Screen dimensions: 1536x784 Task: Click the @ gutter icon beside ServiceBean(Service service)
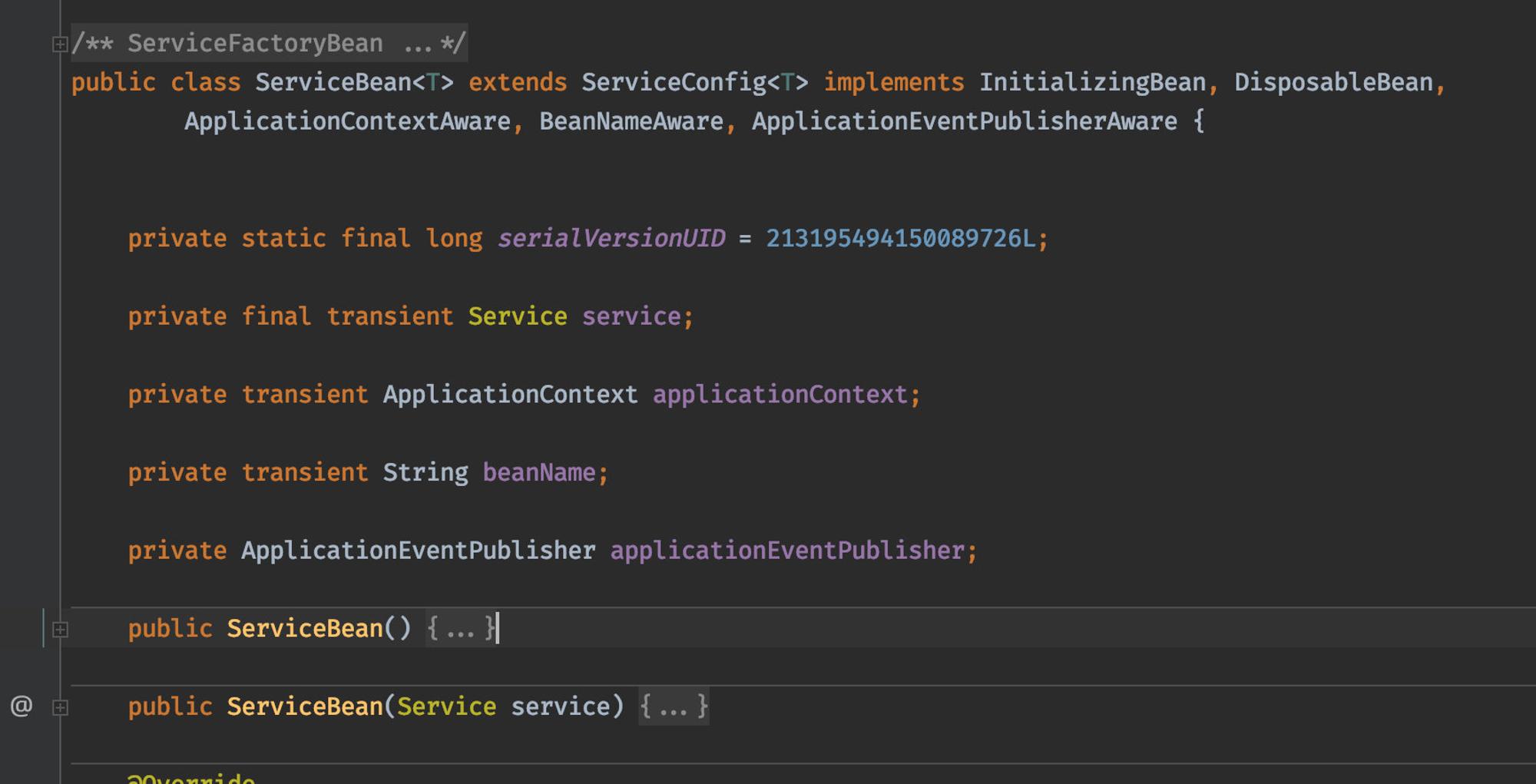[x=21, y=706]
